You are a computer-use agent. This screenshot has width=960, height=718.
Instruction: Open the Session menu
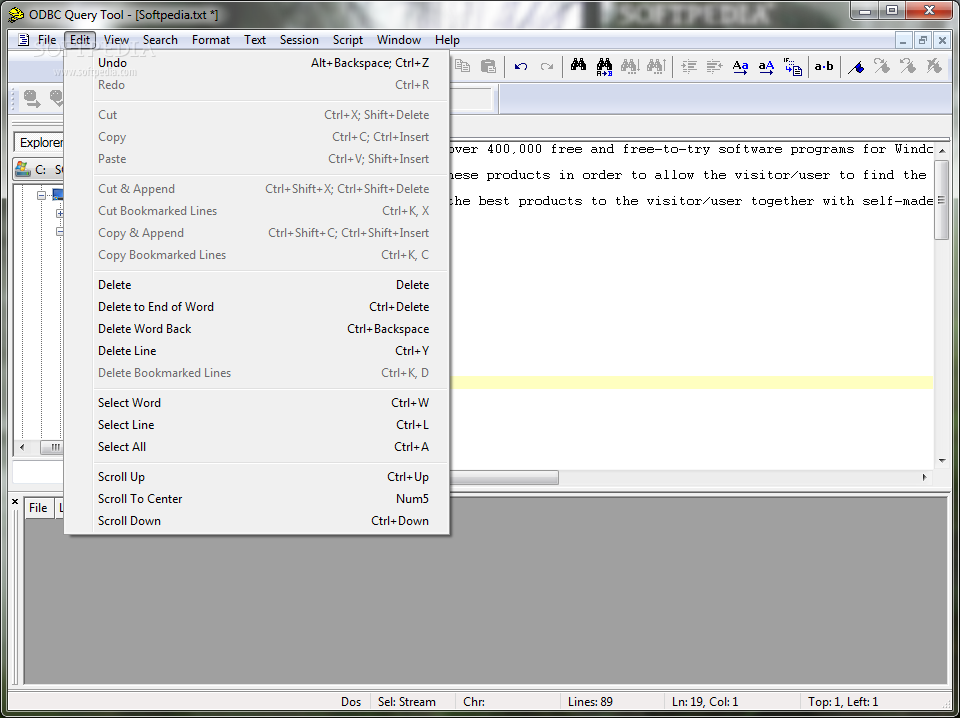[x=299, y=40]
